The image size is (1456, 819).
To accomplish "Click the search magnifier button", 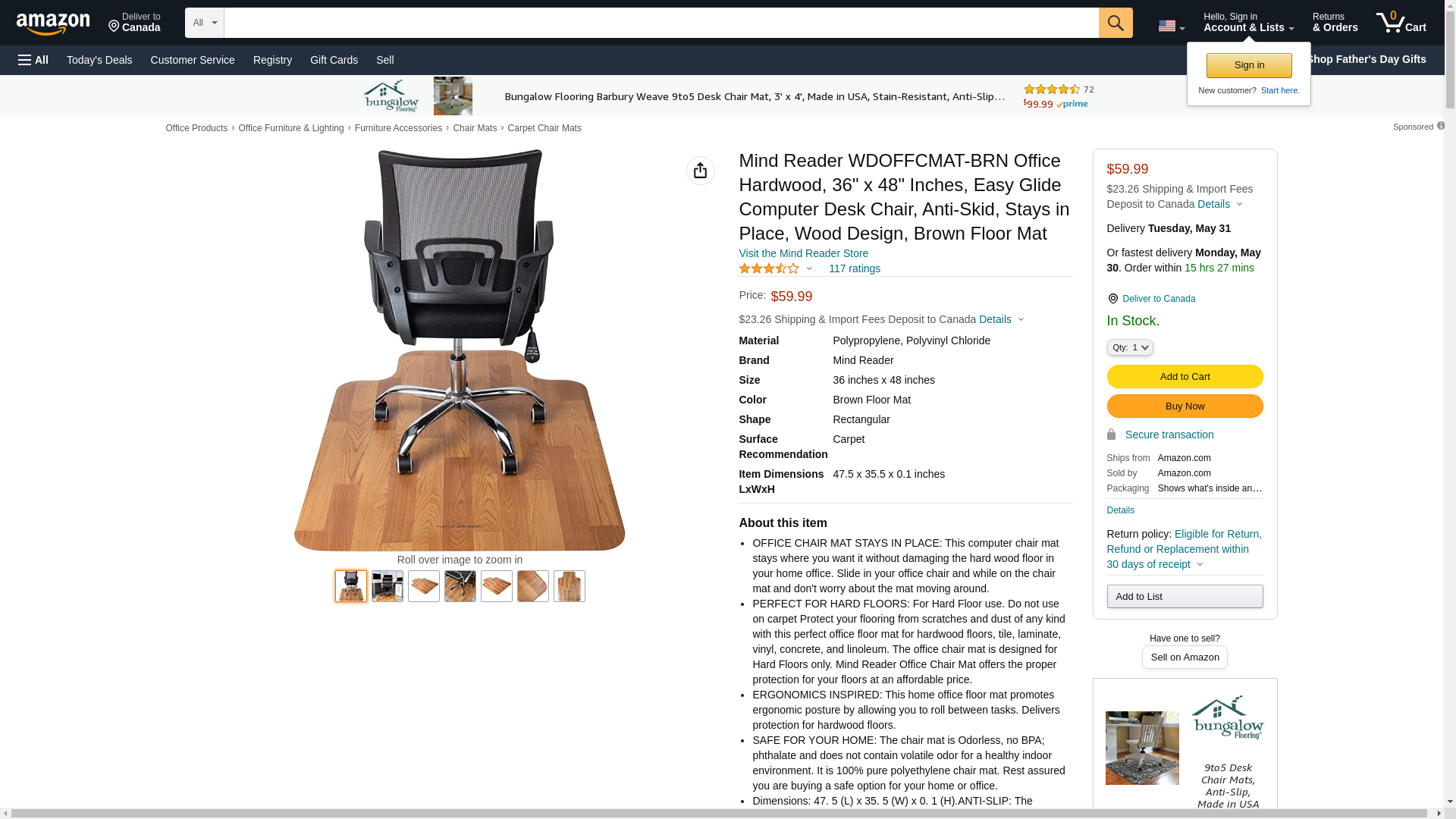I will point(1116,23).
